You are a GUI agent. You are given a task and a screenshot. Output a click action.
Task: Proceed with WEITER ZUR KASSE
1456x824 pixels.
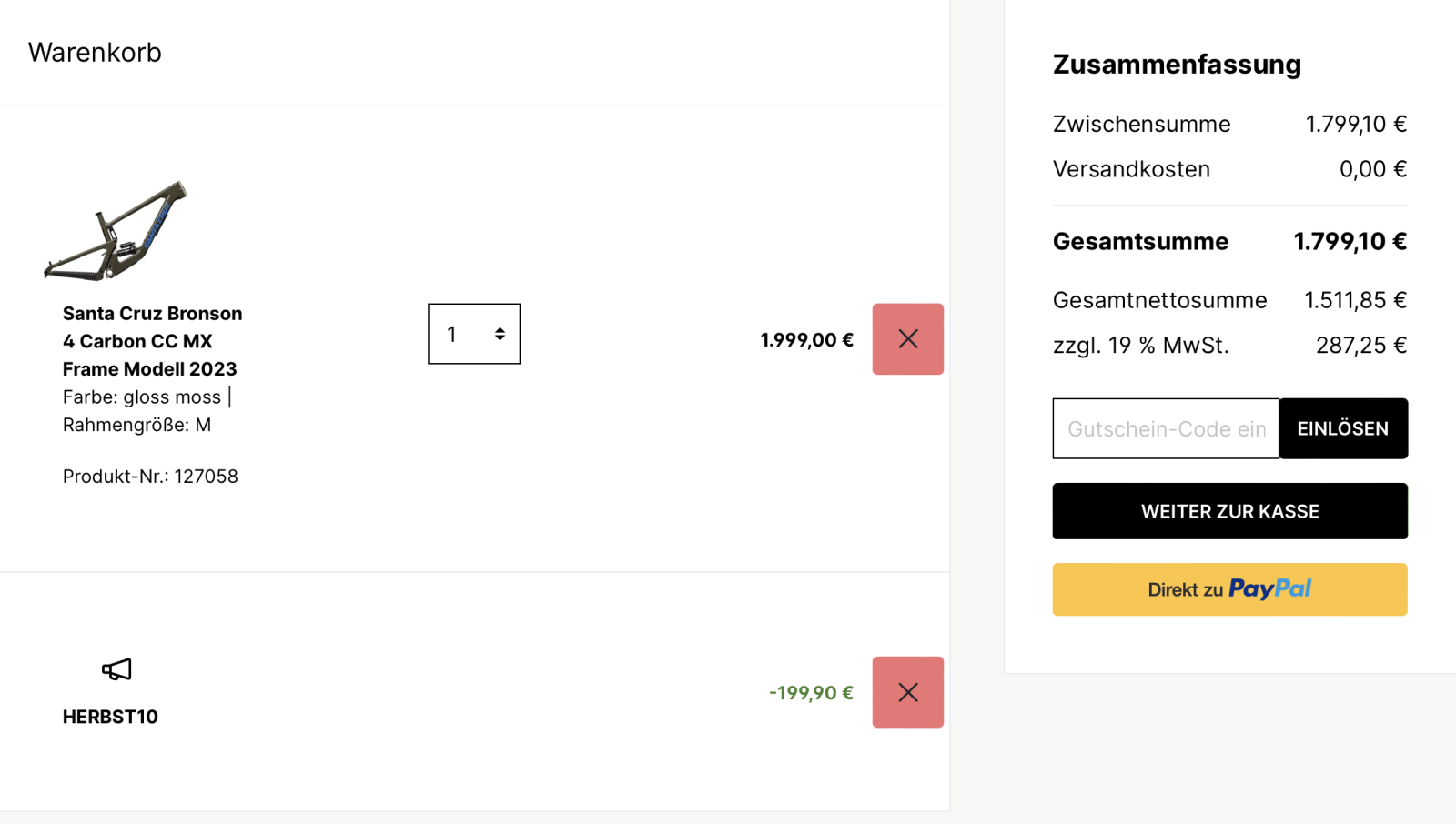(1229, 511)
